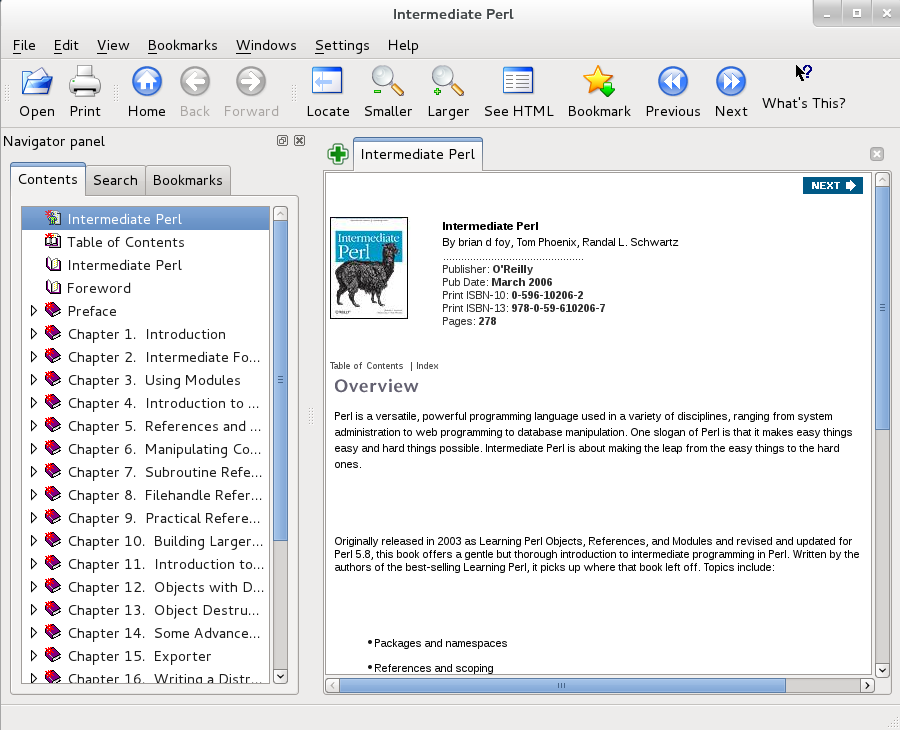Expand Chapter 7 tree node
Screen dimensions: 900x730
click(x=33, y=471)
